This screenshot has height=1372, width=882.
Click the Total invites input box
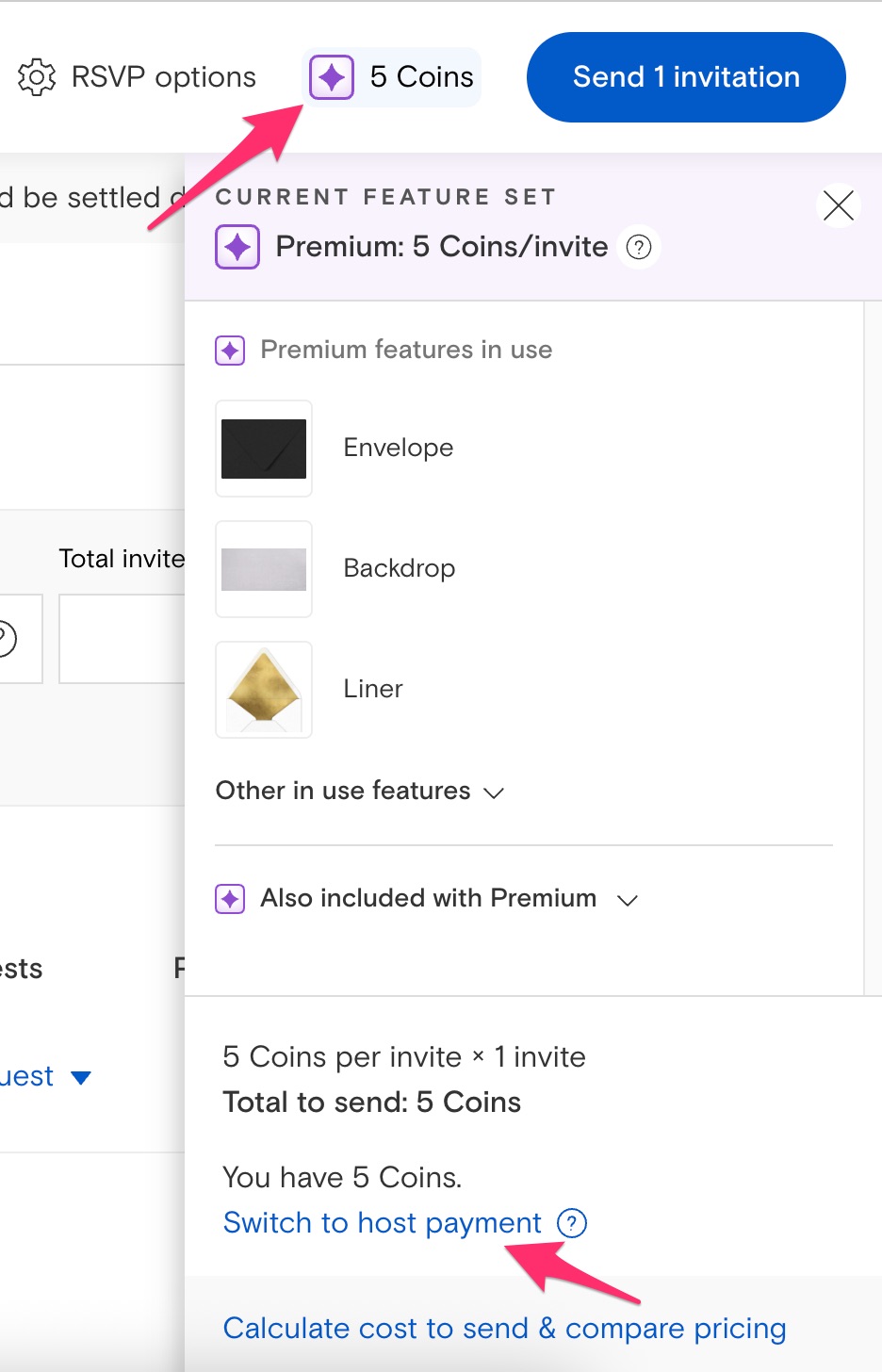[122, 639]
